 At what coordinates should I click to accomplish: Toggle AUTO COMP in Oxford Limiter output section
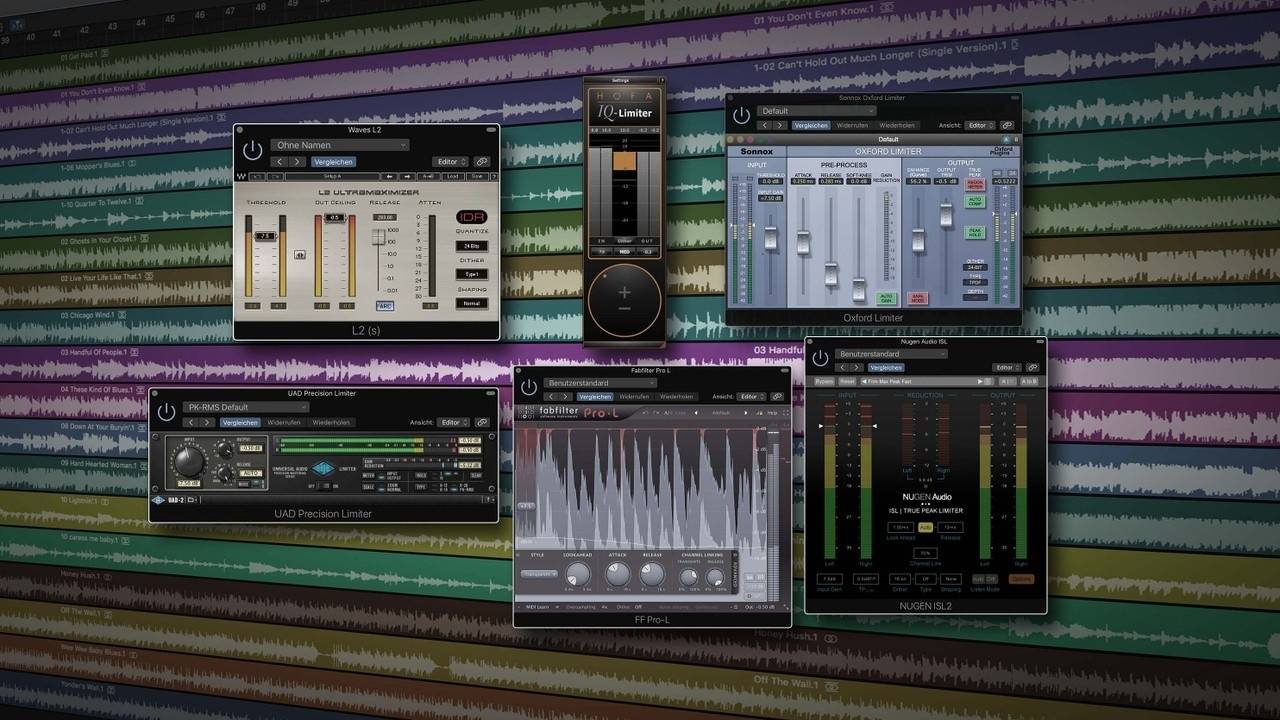click(x=976, y=202)
